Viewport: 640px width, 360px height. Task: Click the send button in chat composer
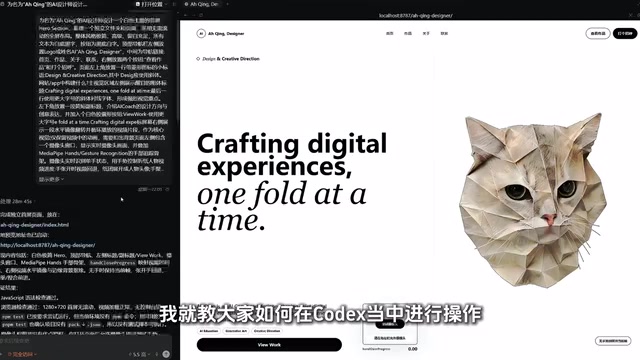click(166, 354)
